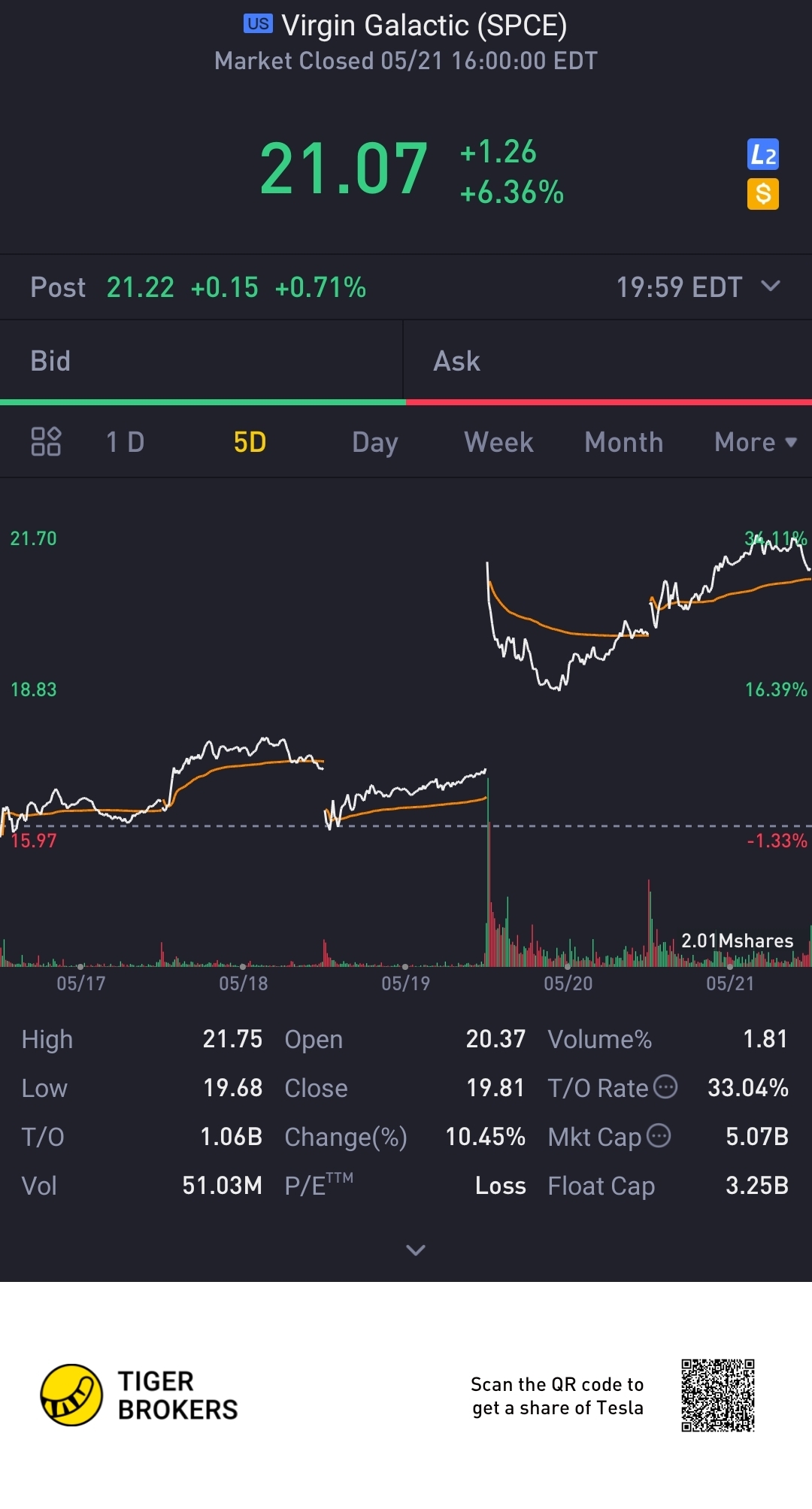Tap the Virgin Galactic (SPCE) title
Viewport: 812px width, 1509px height.
point(424,26)
